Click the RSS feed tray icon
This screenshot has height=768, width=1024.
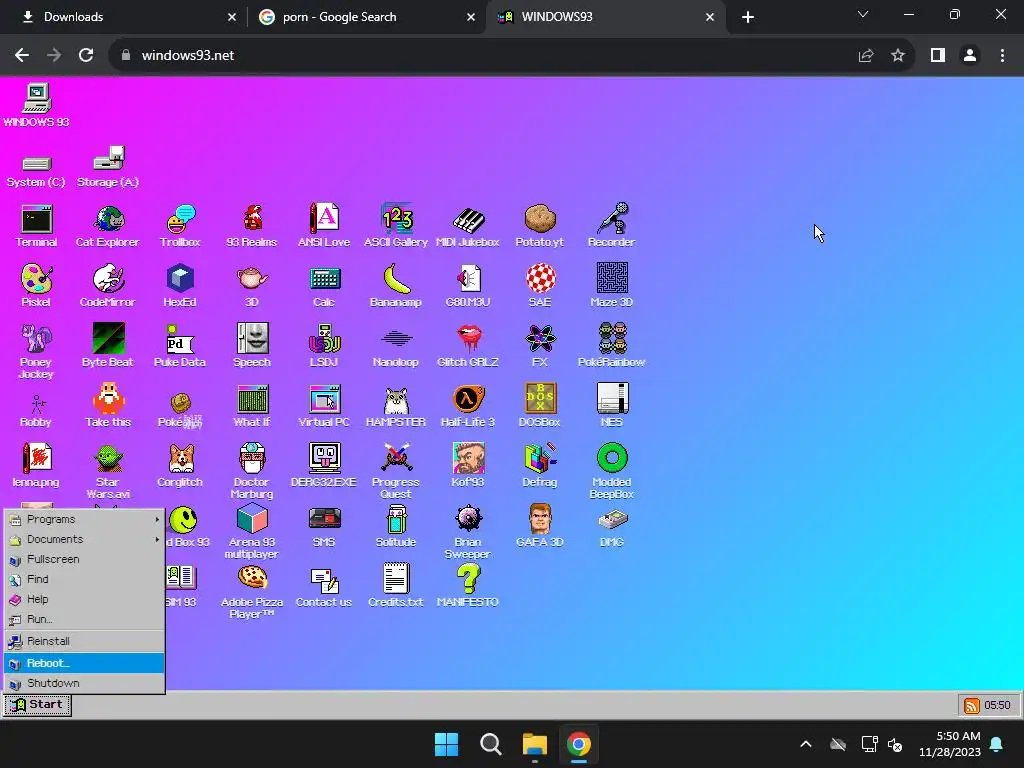click(972, 705)
